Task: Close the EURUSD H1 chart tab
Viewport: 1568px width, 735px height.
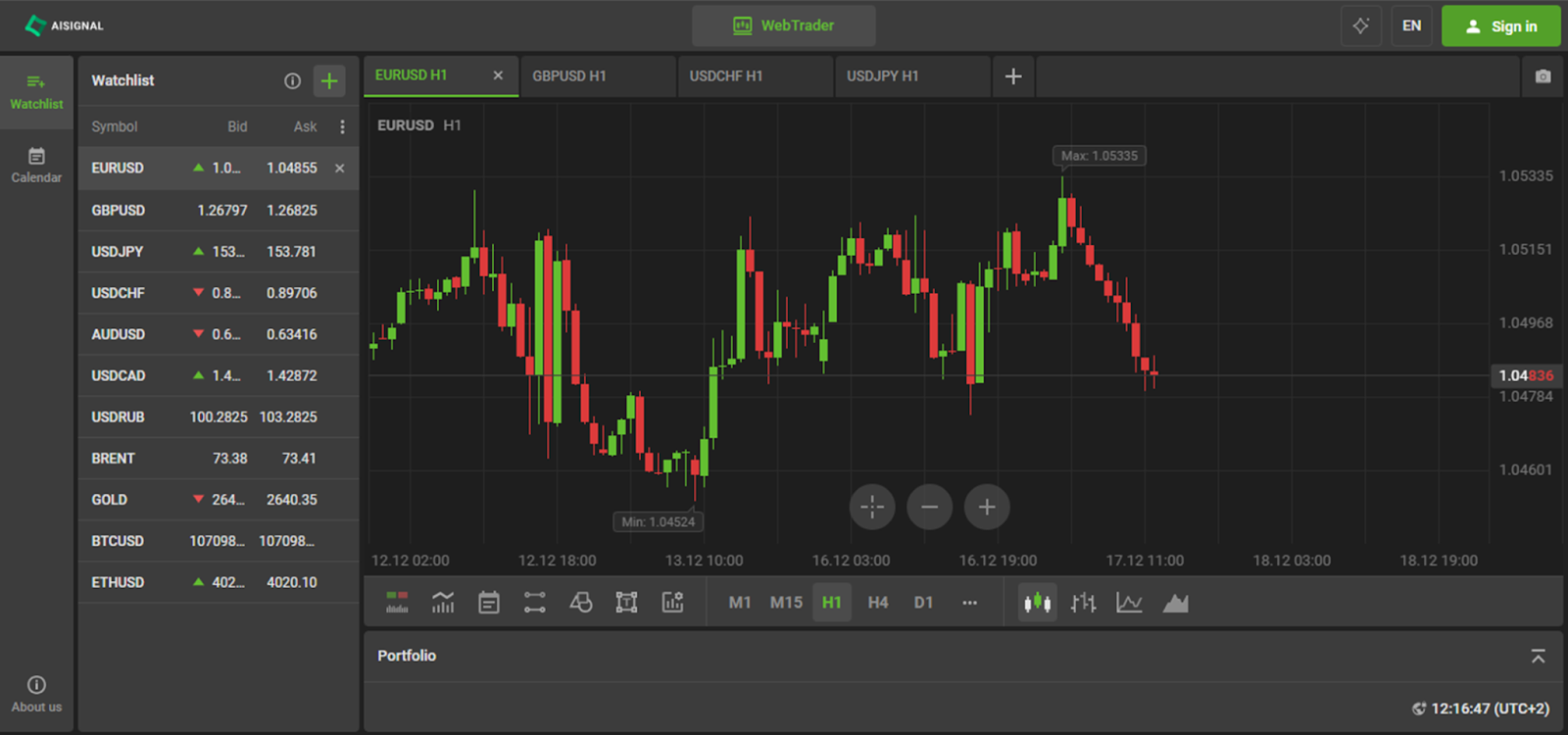Action: pos(498,75)
